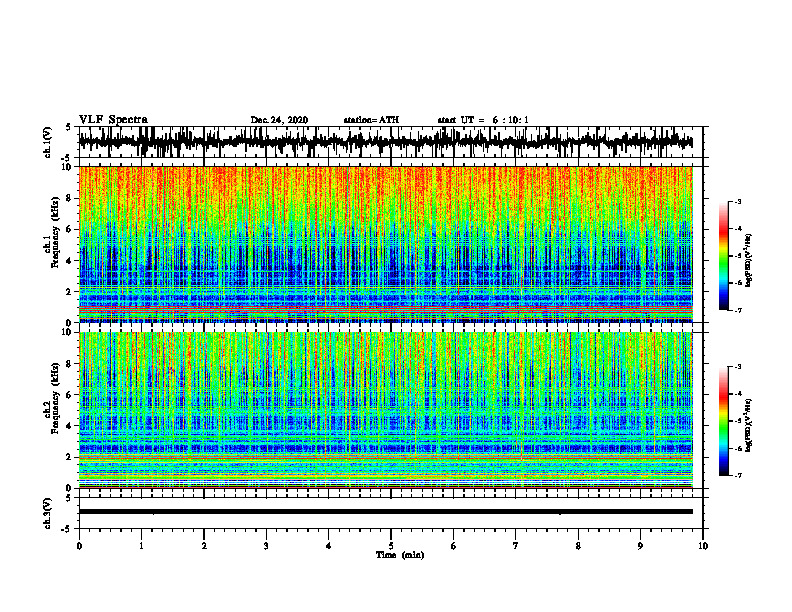792x612 pixels.
Task: Click the "-3" value on ch.2 color bar
Action: (x=737, y=367)
